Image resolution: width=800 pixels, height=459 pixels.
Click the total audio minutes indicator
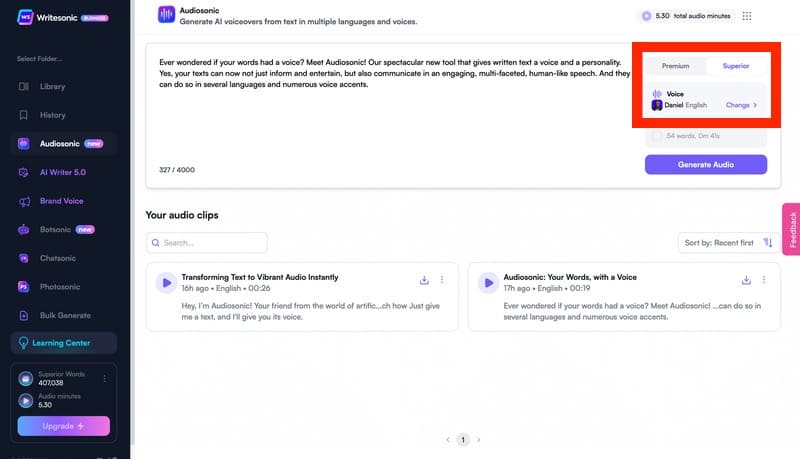click(686, 16)
